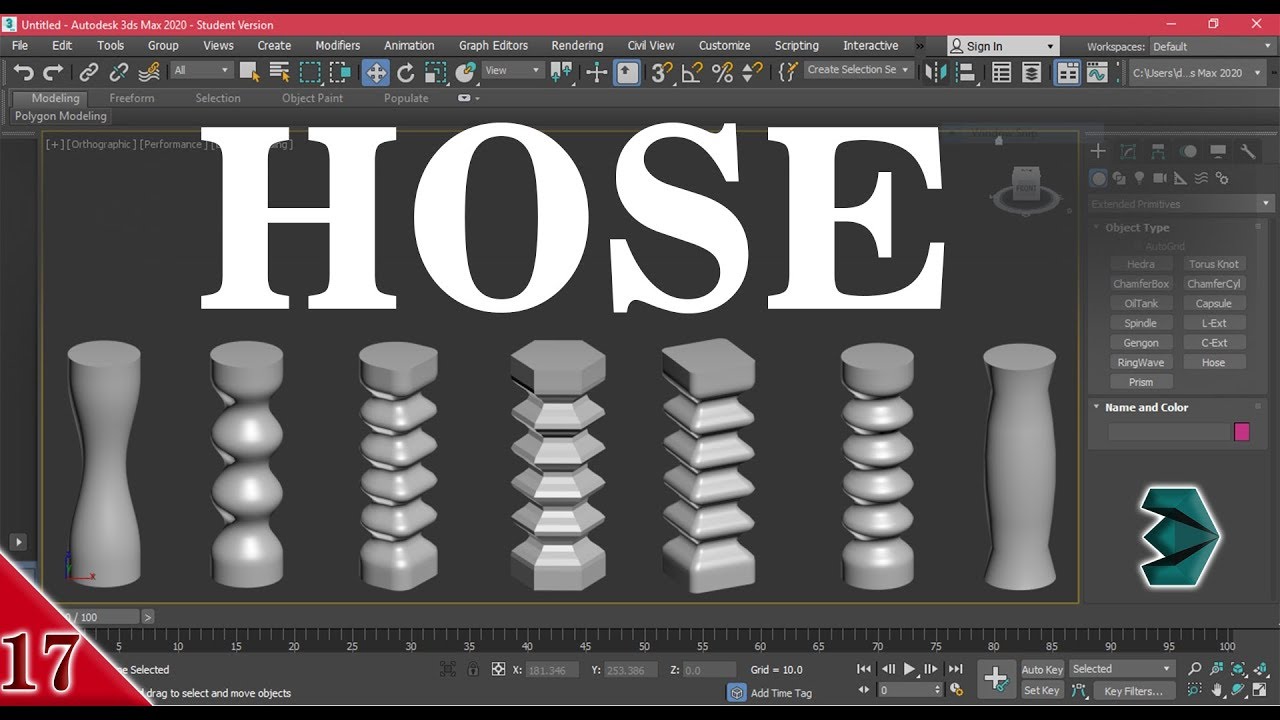The image size is (1280, 720).
Task: Activate the Unlink Selection tool
Action: [x=119, y=72]
